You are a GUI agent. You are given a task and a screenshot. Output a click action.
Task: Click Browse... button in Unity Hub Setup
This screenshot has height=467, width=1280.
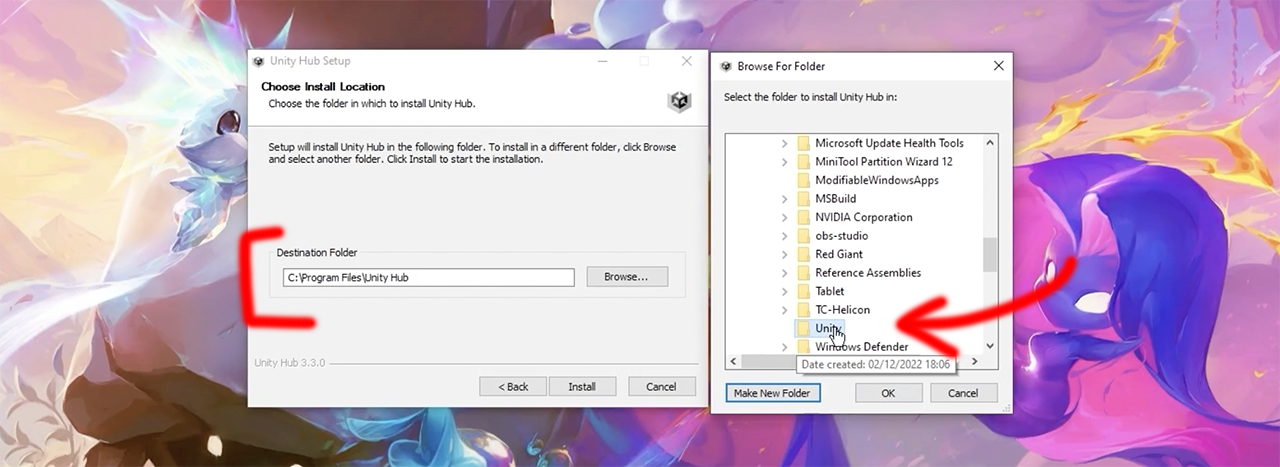click(627, 277)
